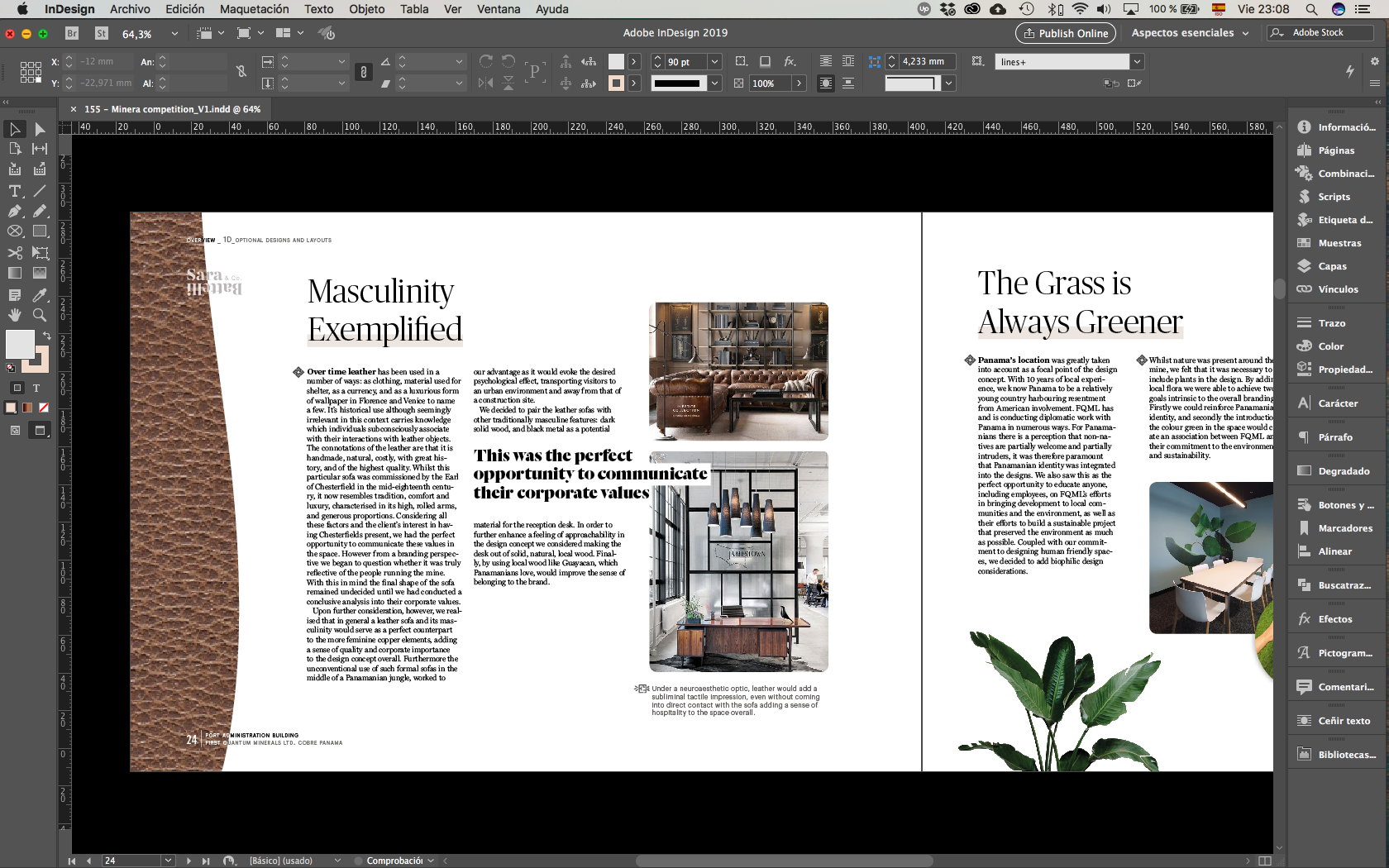This screenshot has height=868, width=1389.
Task: Toggle GPU performance preview icon
Action: (x=327, y=33)
